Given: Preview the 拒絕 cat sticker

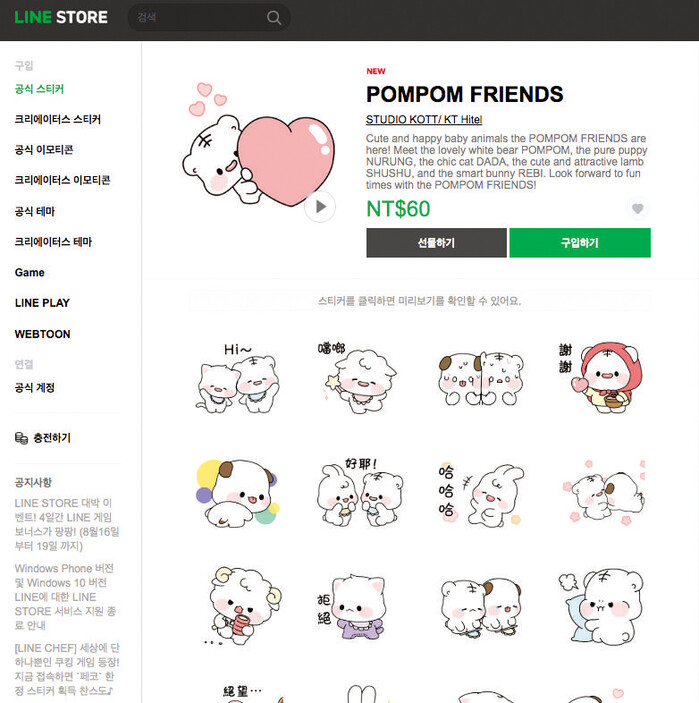Looking at the screenshot, I should (x=352, y=606).
